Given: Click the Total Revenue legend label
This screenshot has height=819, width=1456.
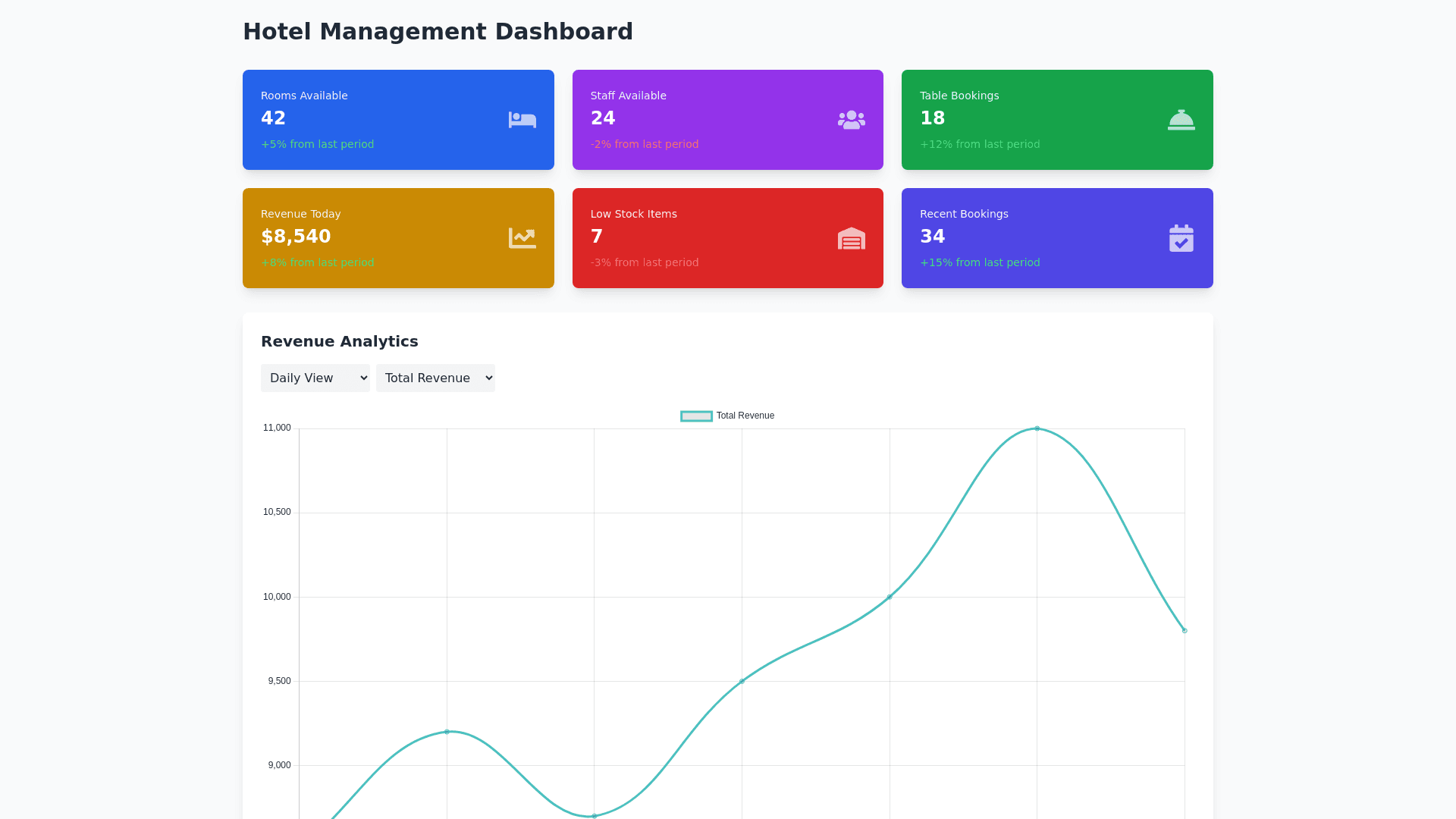Looking at the screenshot, I should coord(745,416).
